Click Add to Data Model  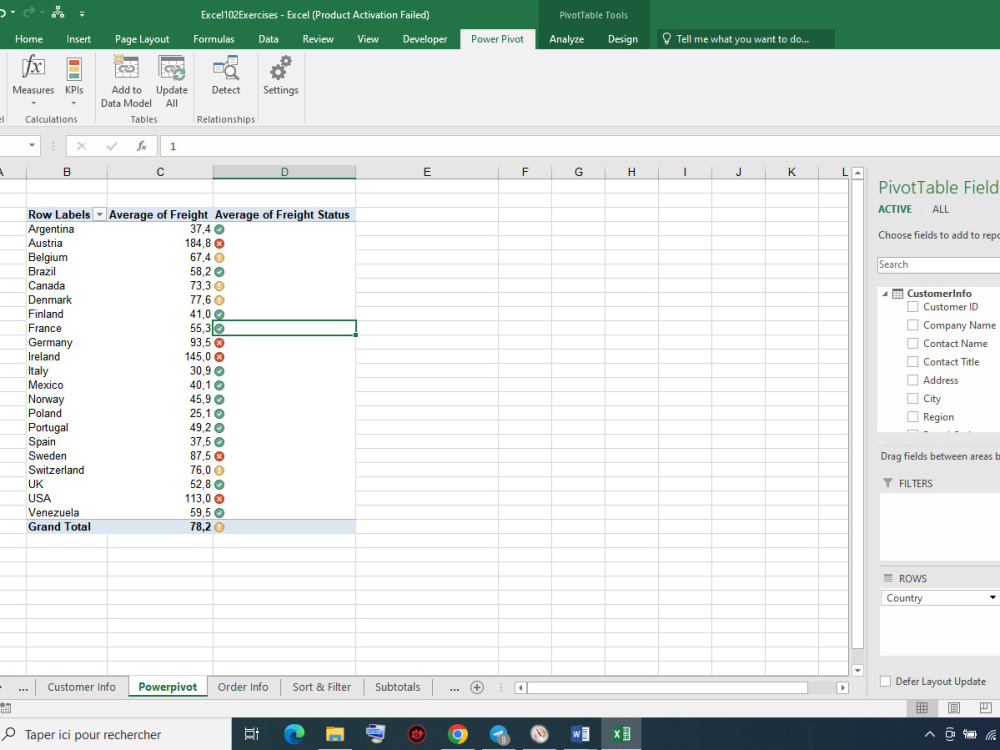126,81
